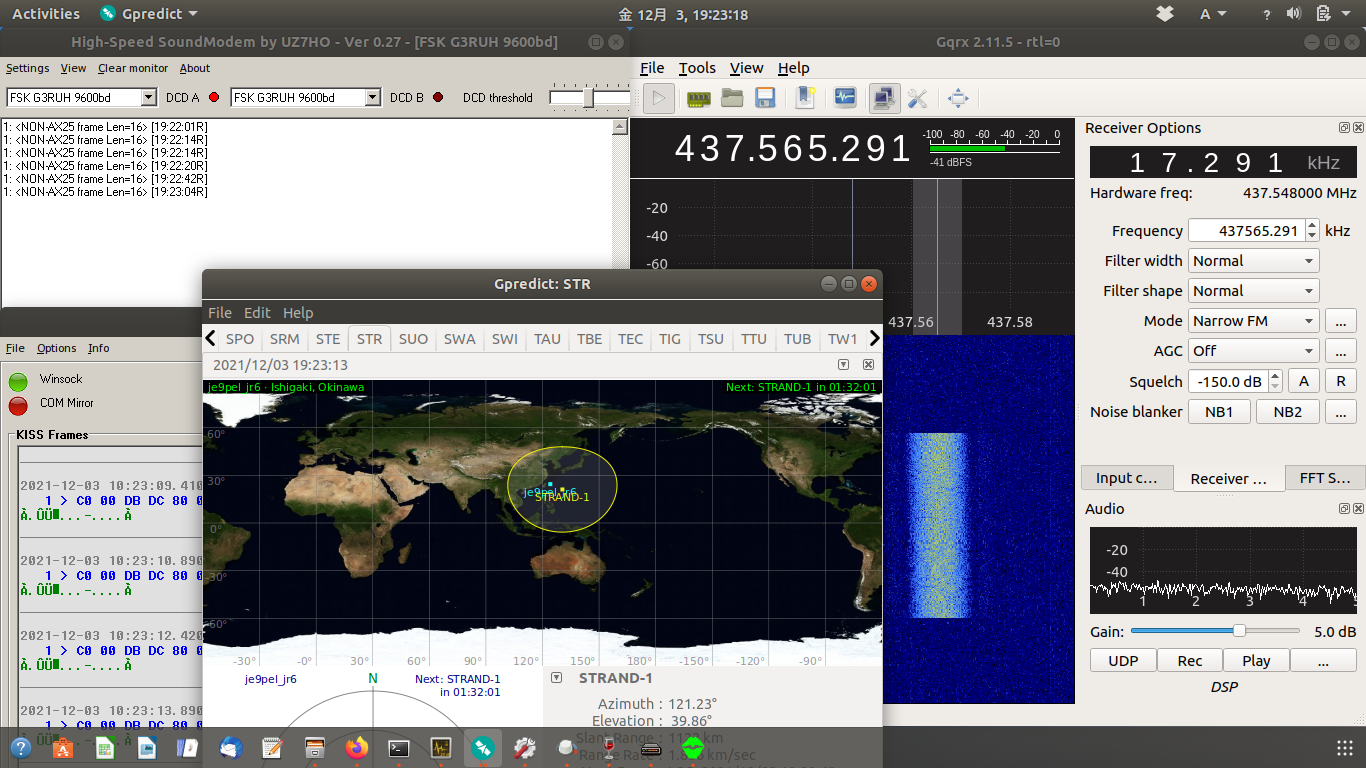Switch to the Input controls tab in Gqrx
This screenshot has height=768, width=1366.
pos(1127,478)
